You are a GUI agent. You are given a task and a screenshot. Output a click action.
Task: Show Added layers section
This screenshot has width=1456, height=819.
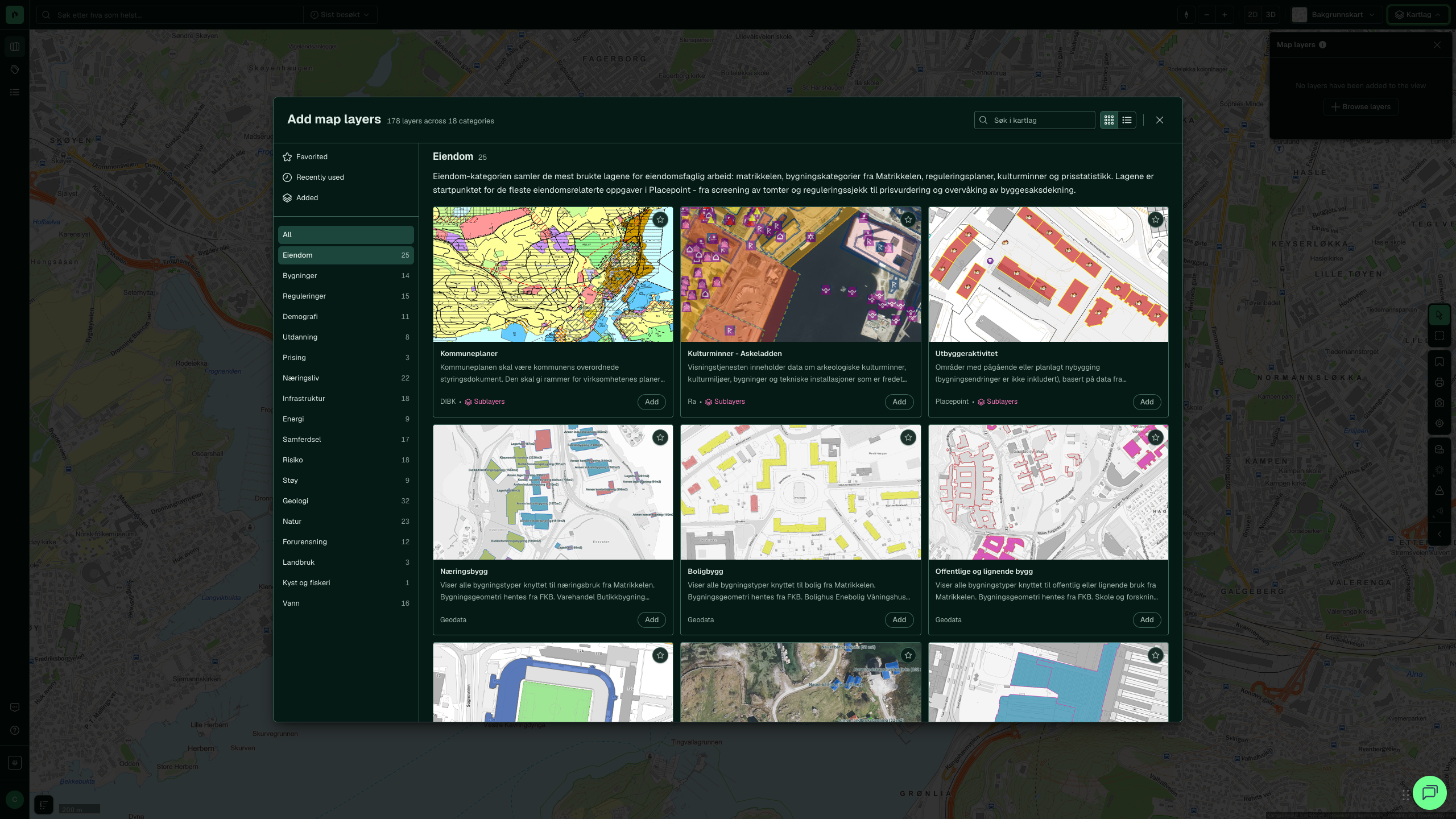346,198
